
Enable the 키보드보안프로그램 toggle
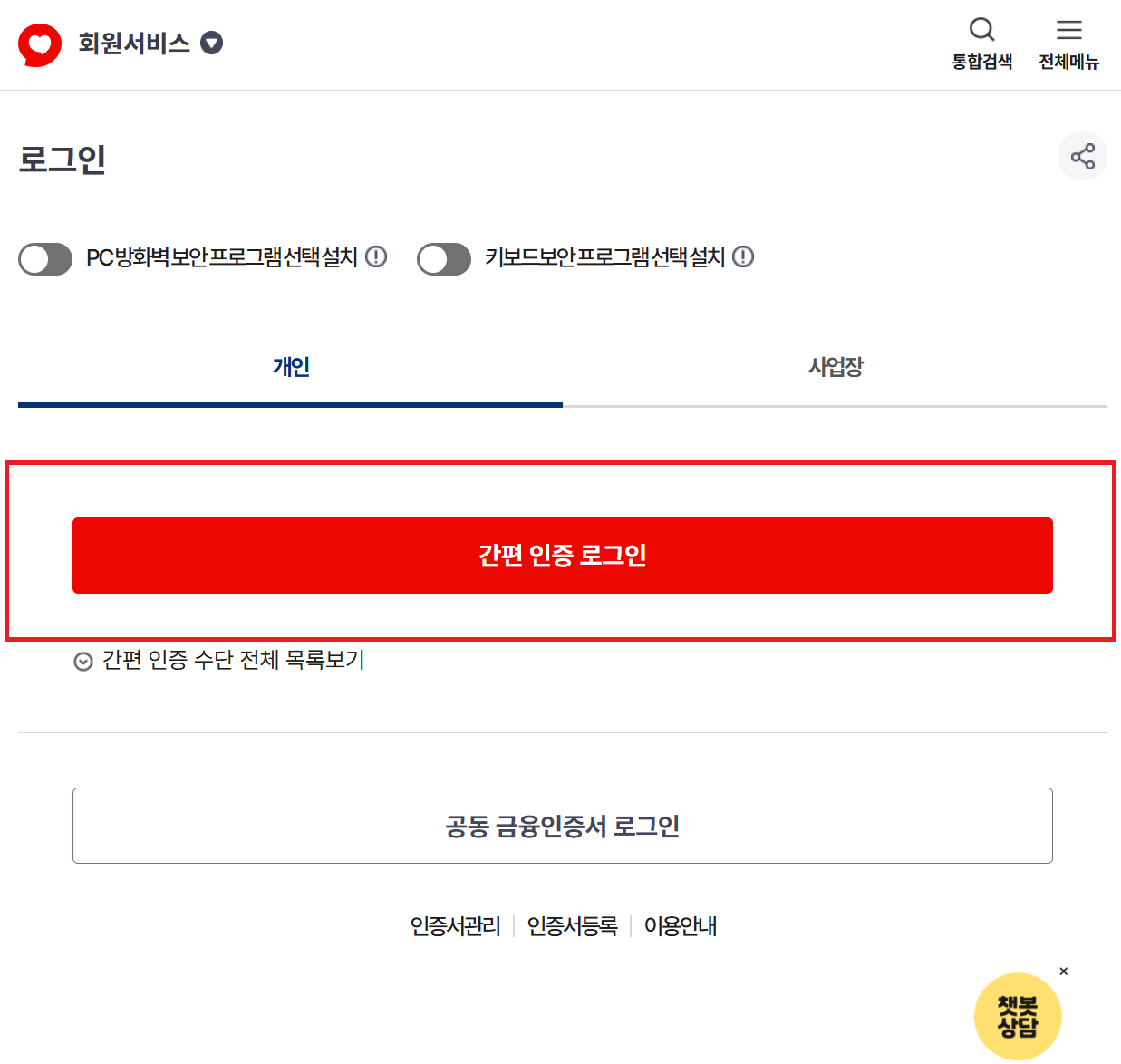pyautogui.click(x=444, y=259)
